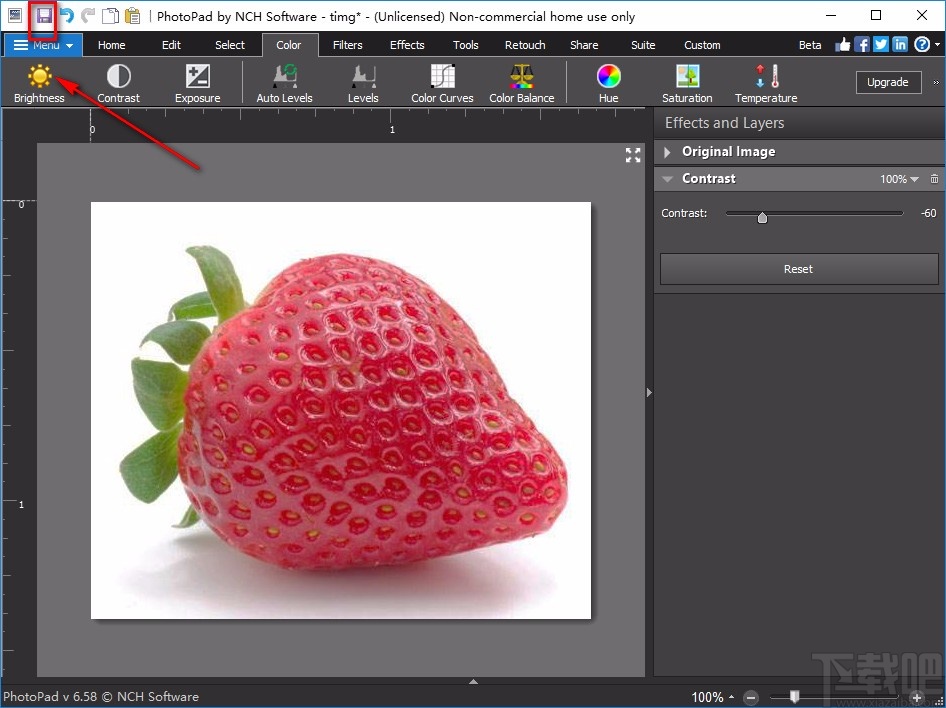Switch to the Retouch tab
The image size is (946, 708).
(x=525, y=45)
